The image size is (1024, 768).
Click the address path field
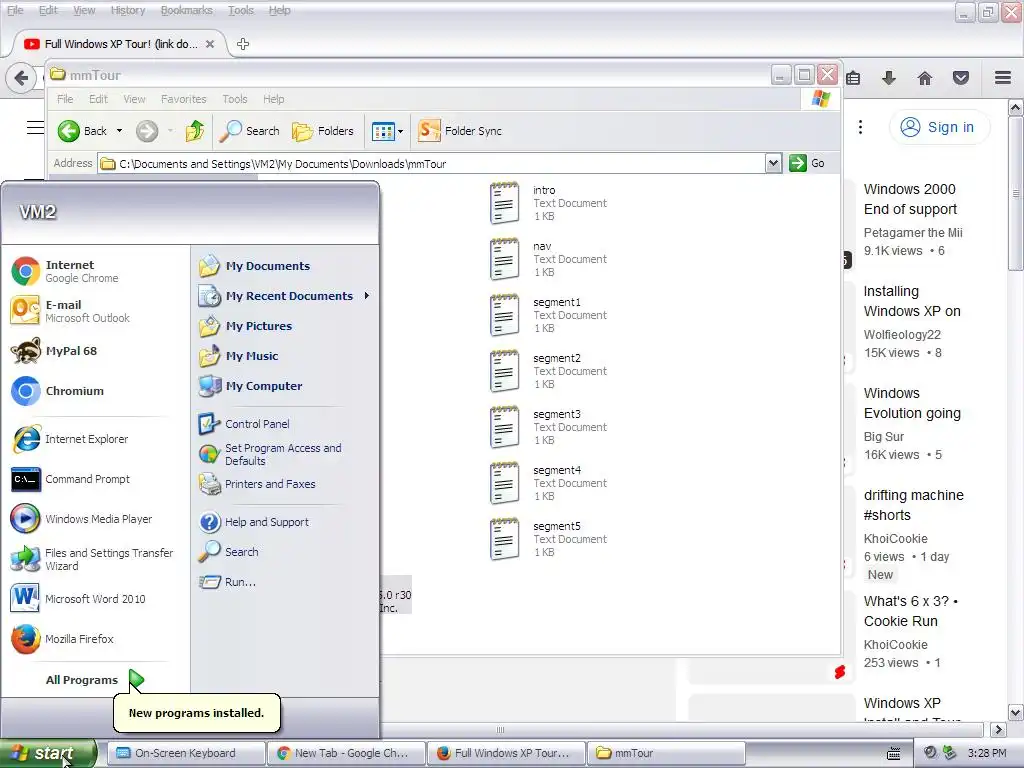(x=432, y=163)
